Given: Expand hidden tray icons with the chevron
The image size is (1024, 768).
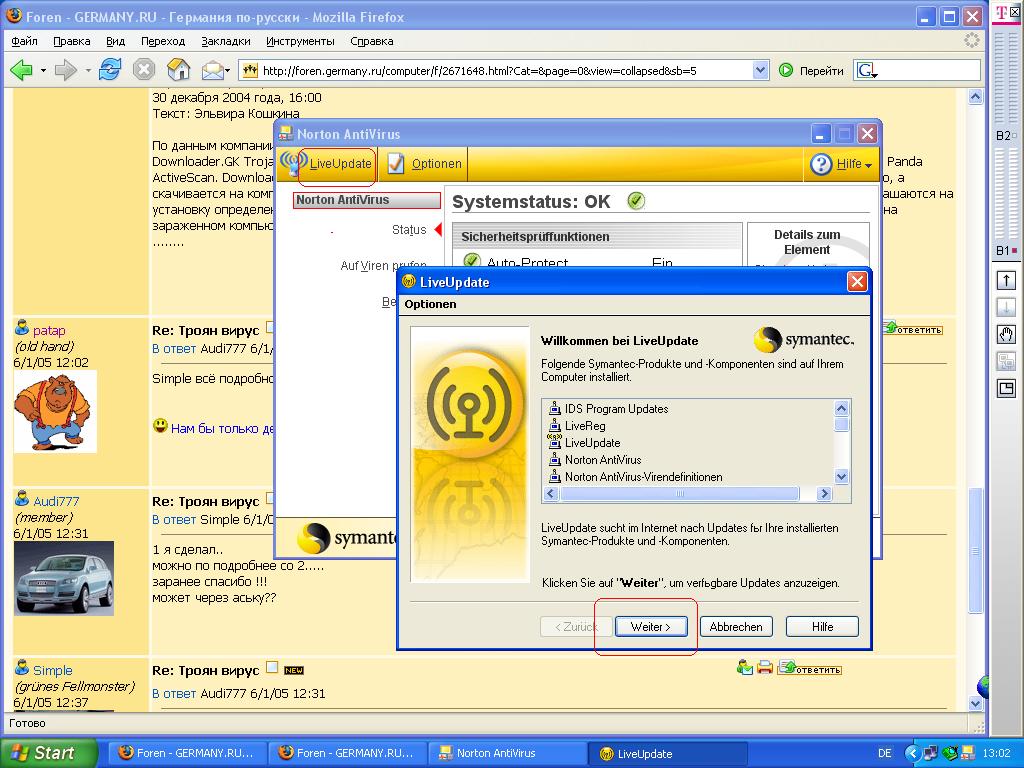Looking at the screenshot, I should point(912,753).
